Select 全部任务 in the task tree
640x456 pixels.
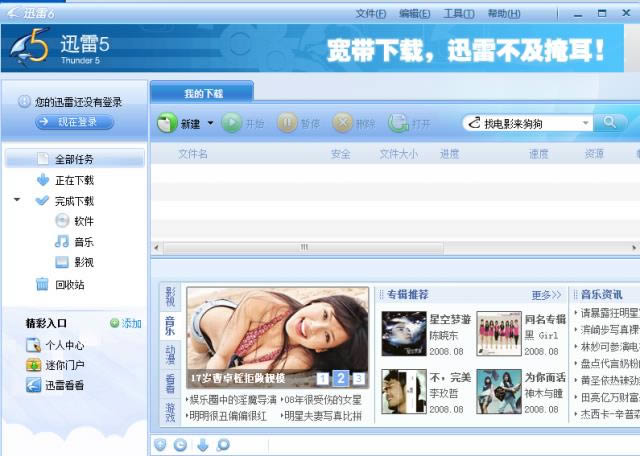(75, 159)
